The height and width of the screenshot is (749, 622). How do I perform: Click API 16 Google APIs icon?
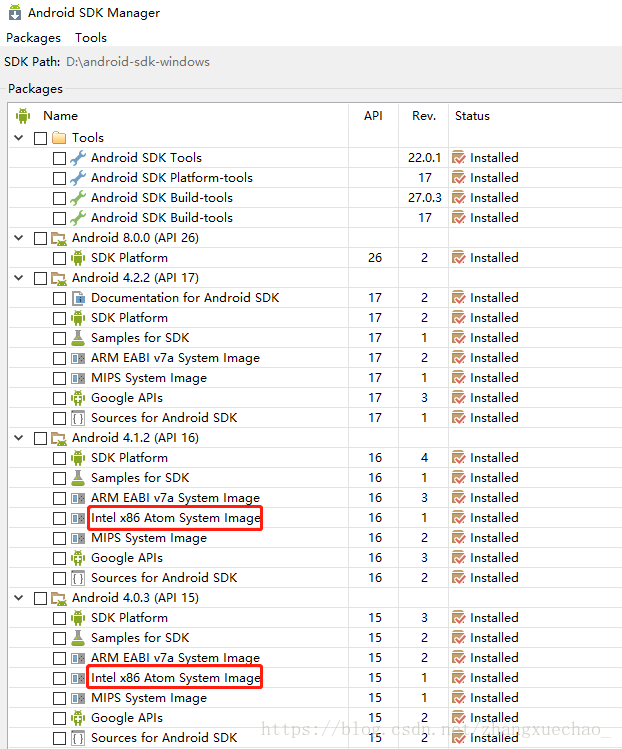pos(78,558)
